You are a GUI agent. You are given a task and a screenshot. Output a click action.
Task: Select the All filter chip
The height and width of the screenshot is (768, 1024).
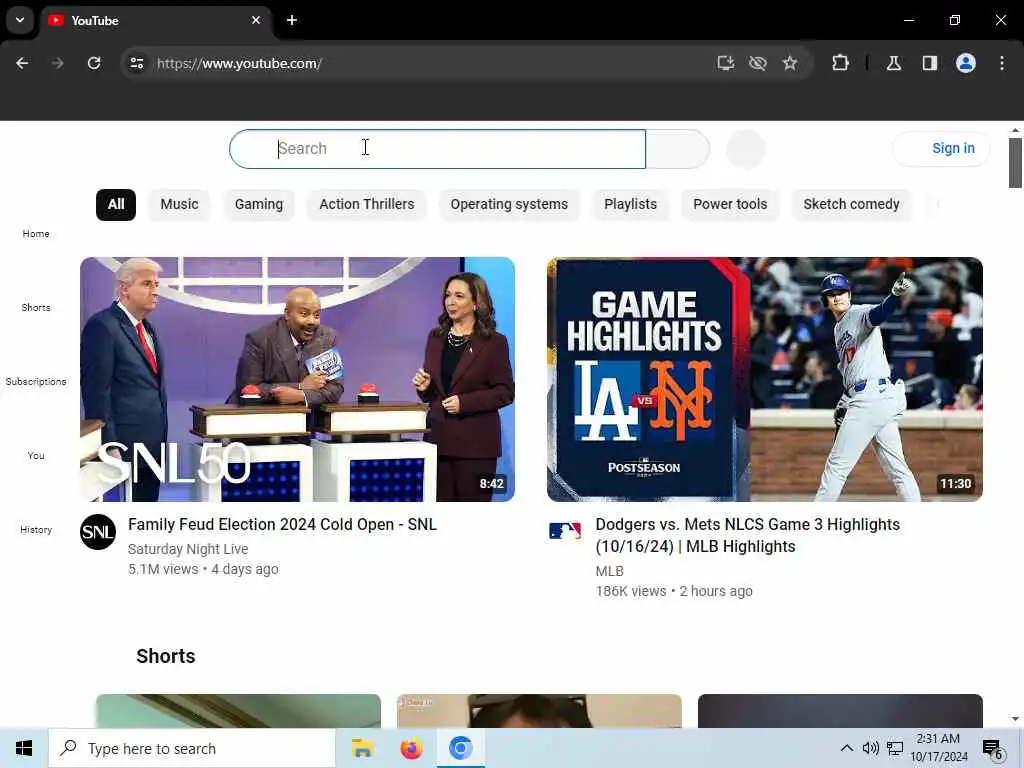click(116, 204)
